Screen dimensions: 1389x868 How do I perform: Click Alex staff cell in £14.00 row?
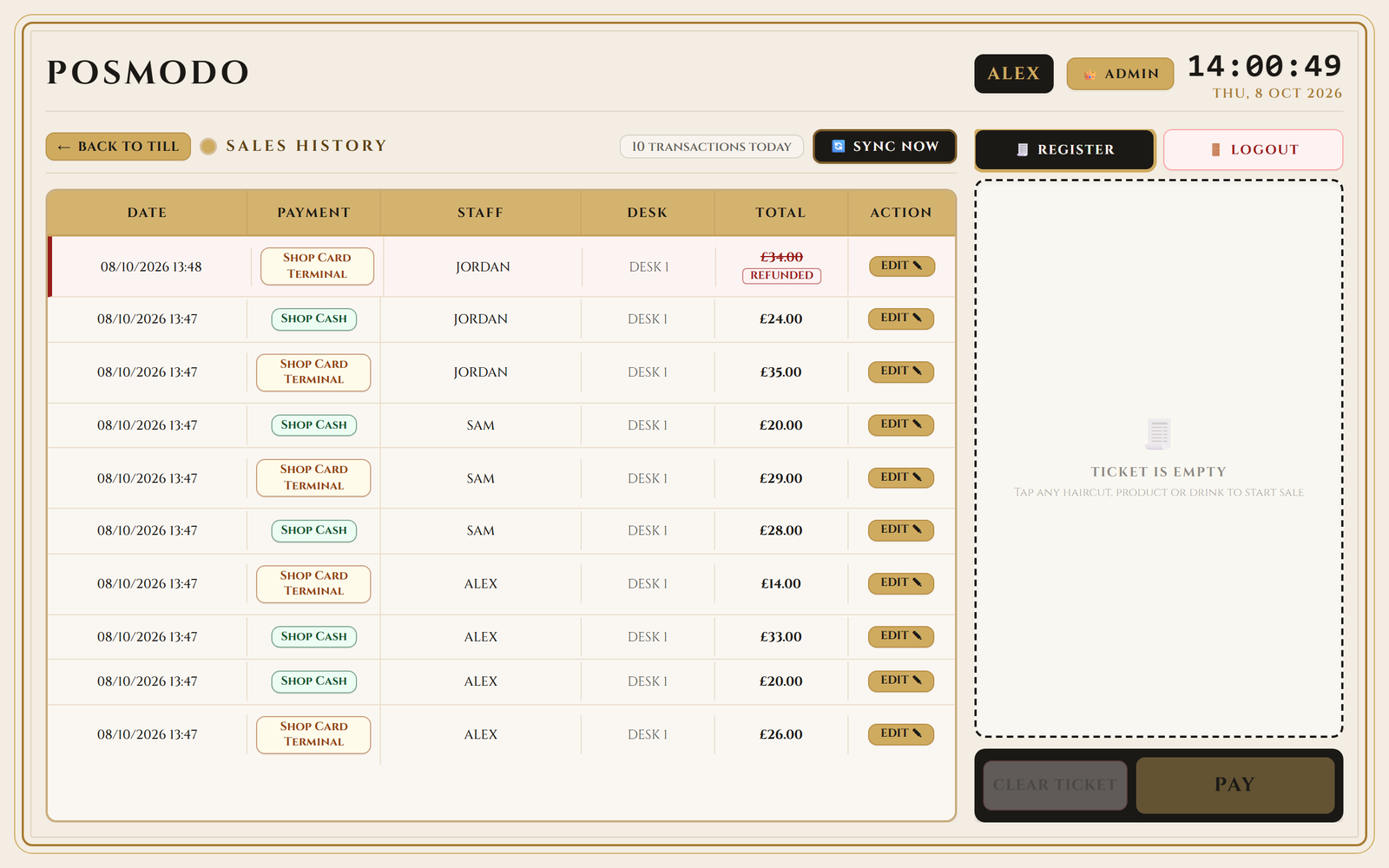coord(480,583)
